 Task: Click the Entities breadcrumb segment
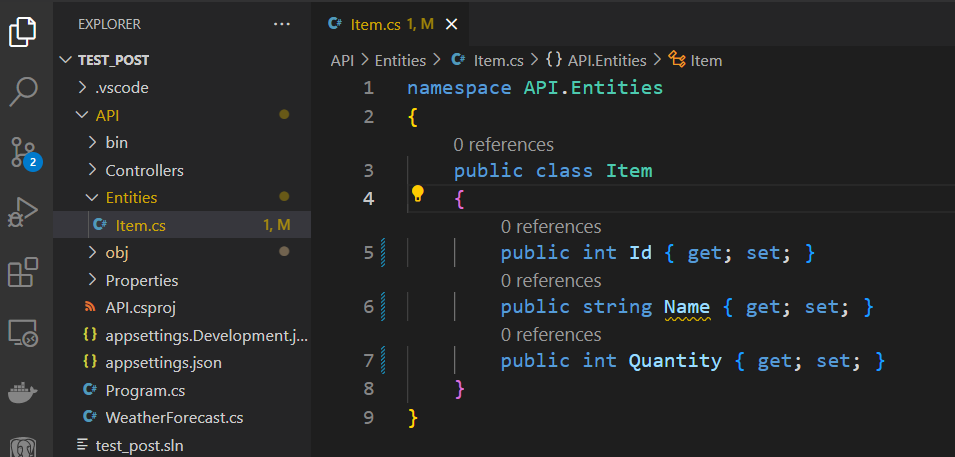point(400,60)
